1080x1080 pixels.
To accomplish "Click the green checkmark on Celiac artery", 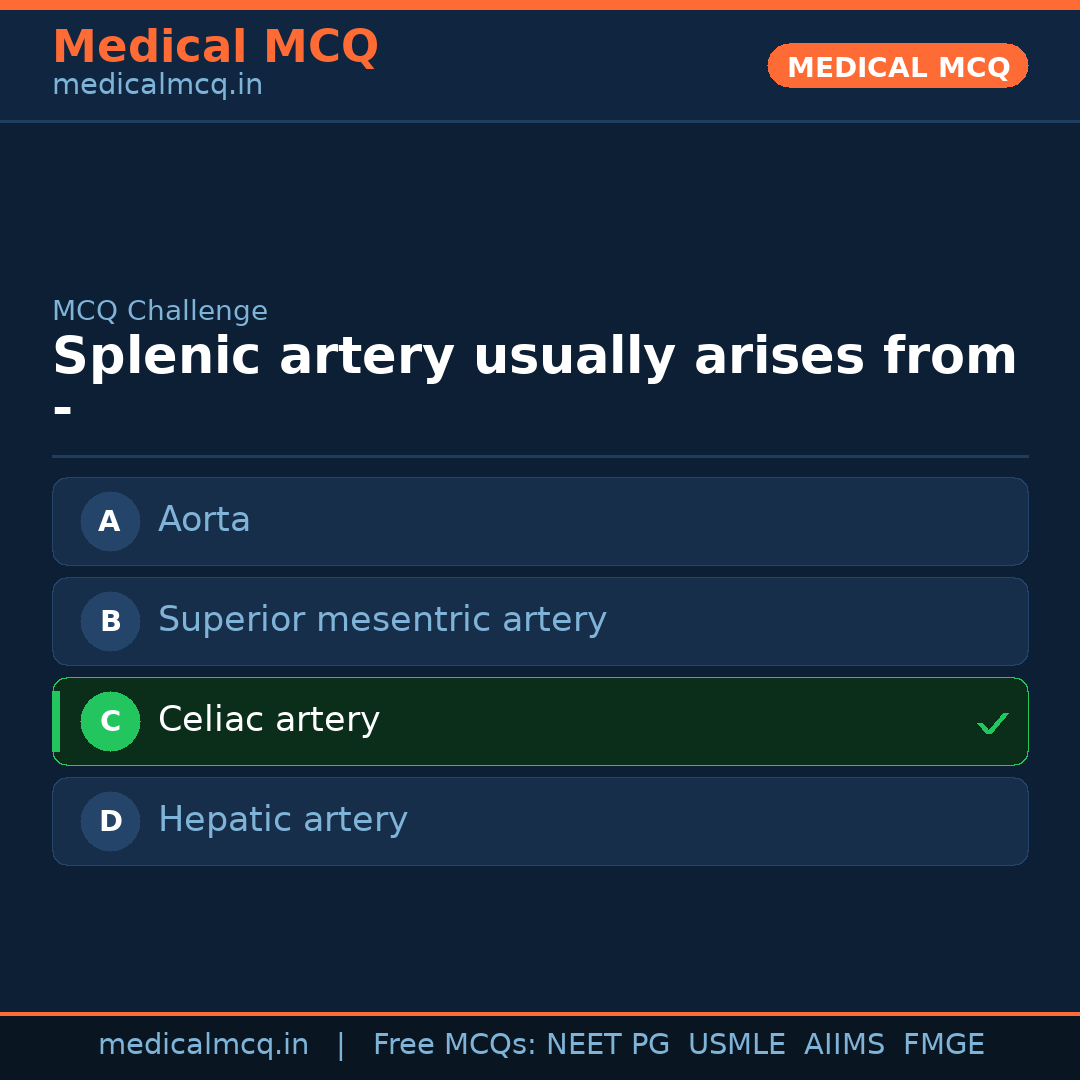I will point(992,723).
